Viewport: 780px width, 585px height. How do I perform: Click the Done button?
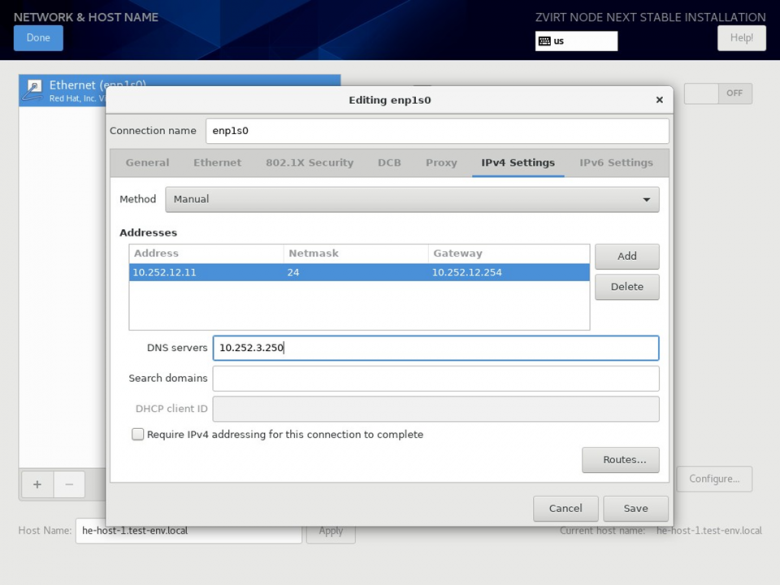(38, 38)
